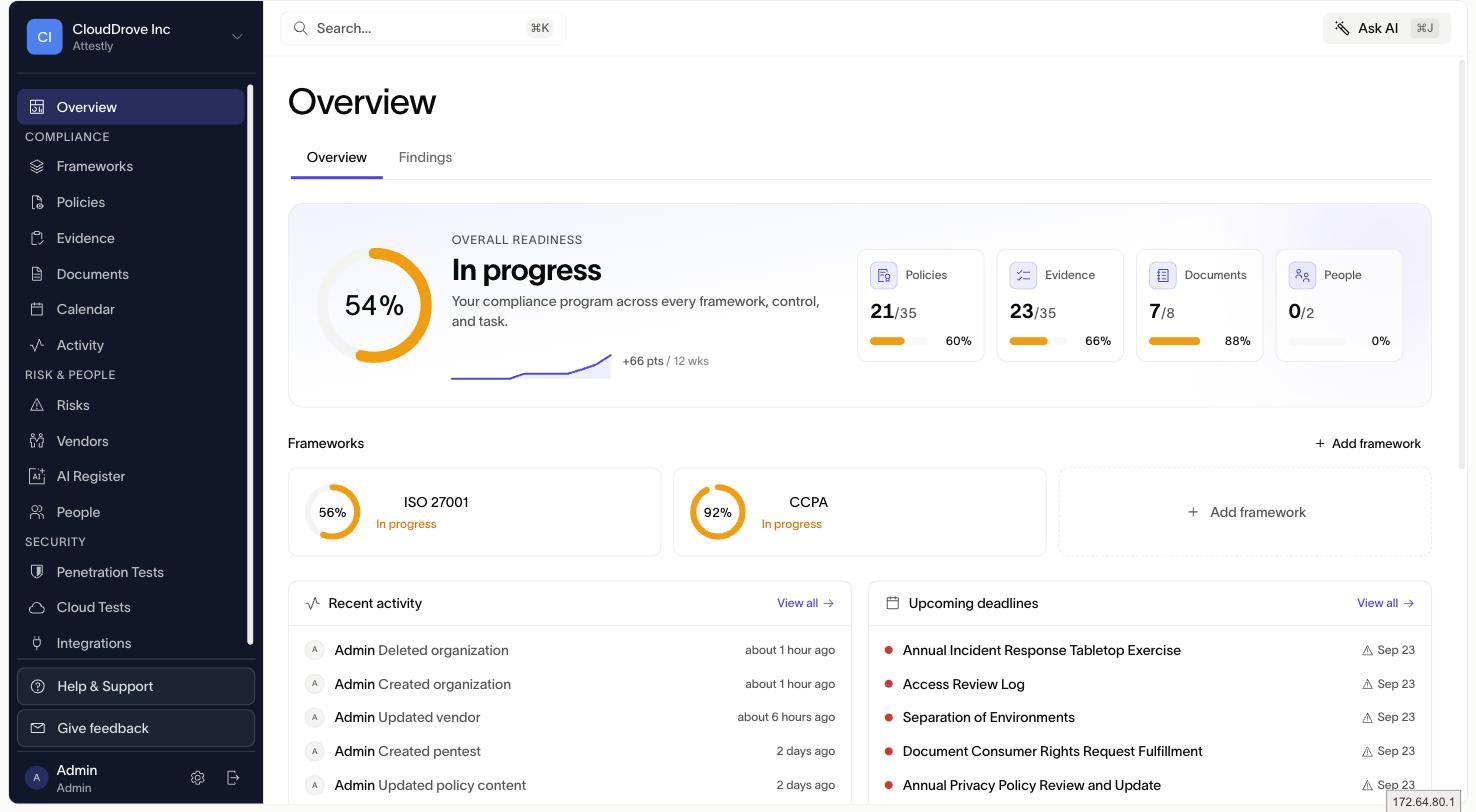
Task: Select the Overview tab under the heading
Action: click(337, 158)
